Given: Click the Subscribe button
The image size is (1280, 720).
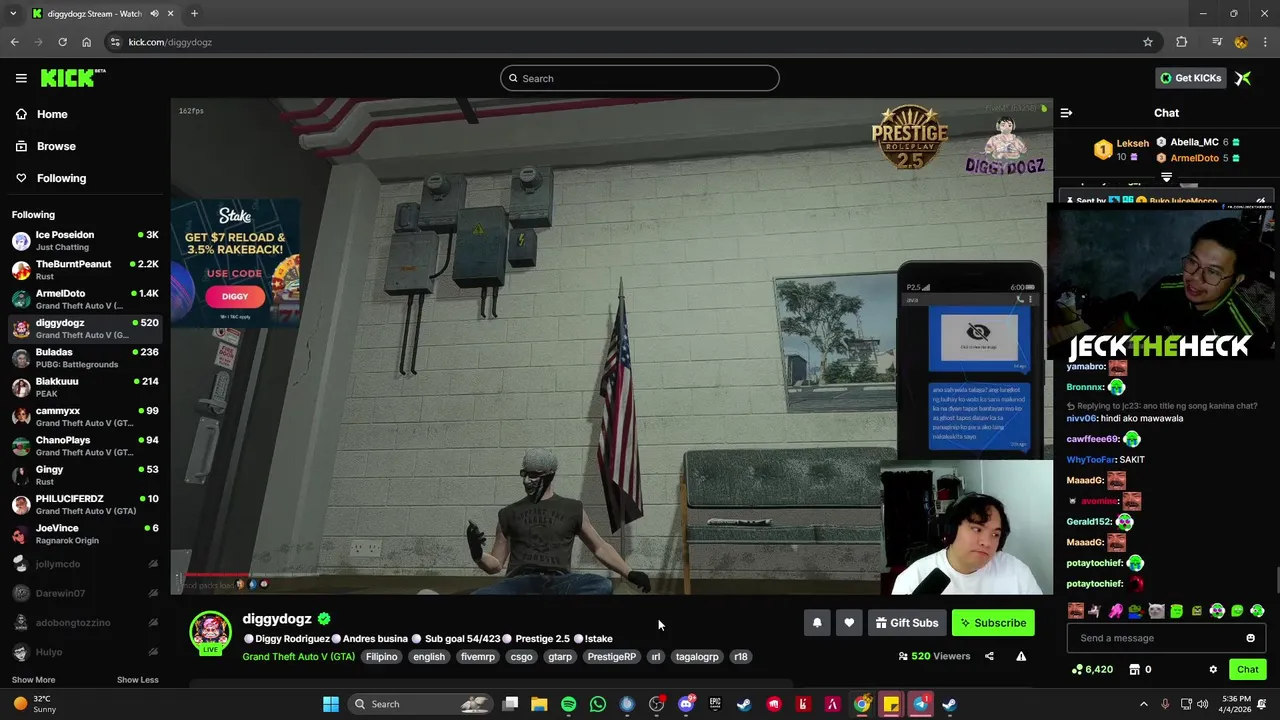Looking at the screenshot, I should coord(993,623).
